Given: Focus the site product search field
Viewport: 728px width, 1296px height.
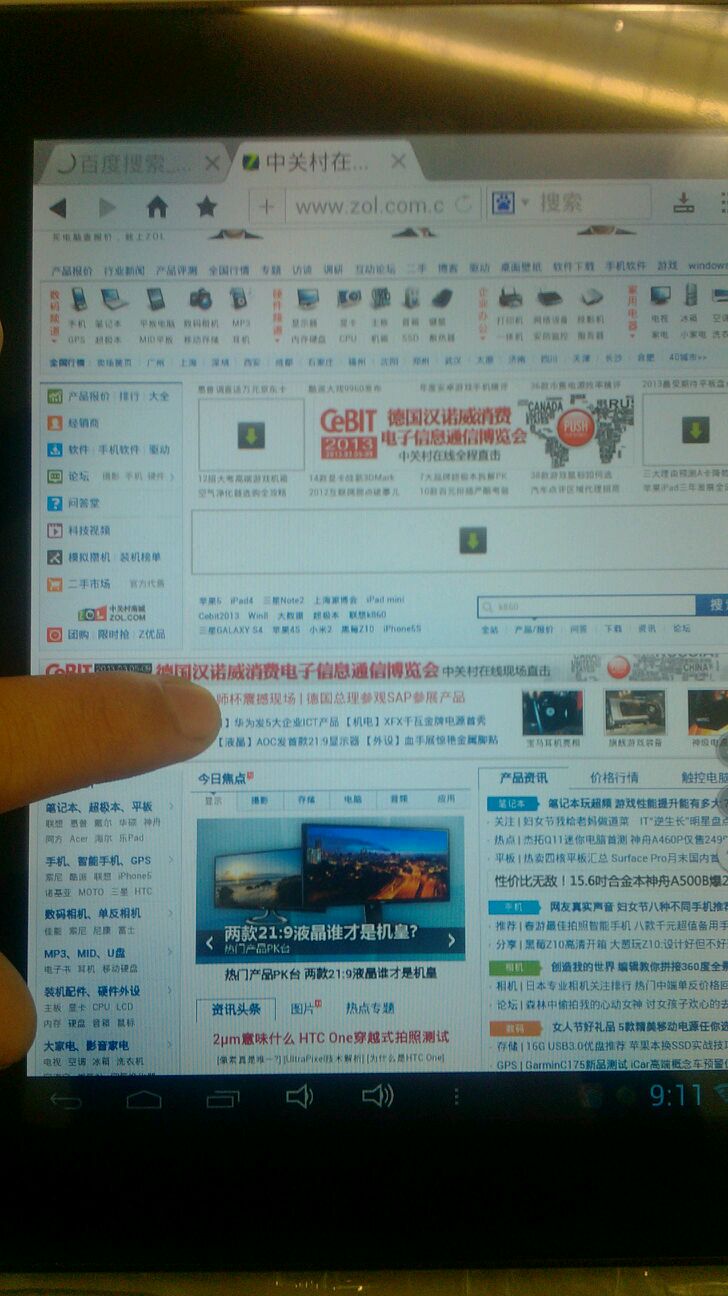Looking at the screenshot, I should tap(586, 606).
